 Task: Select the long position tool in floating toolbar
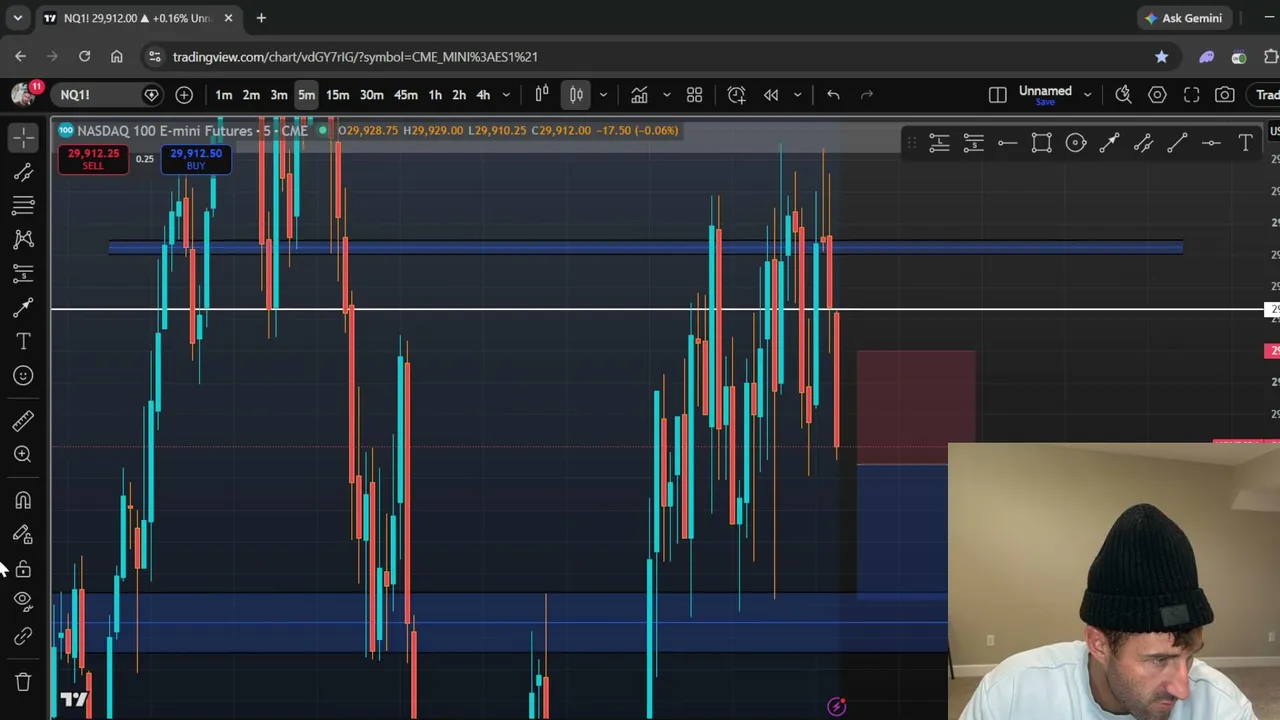click(x=939, y=143)
